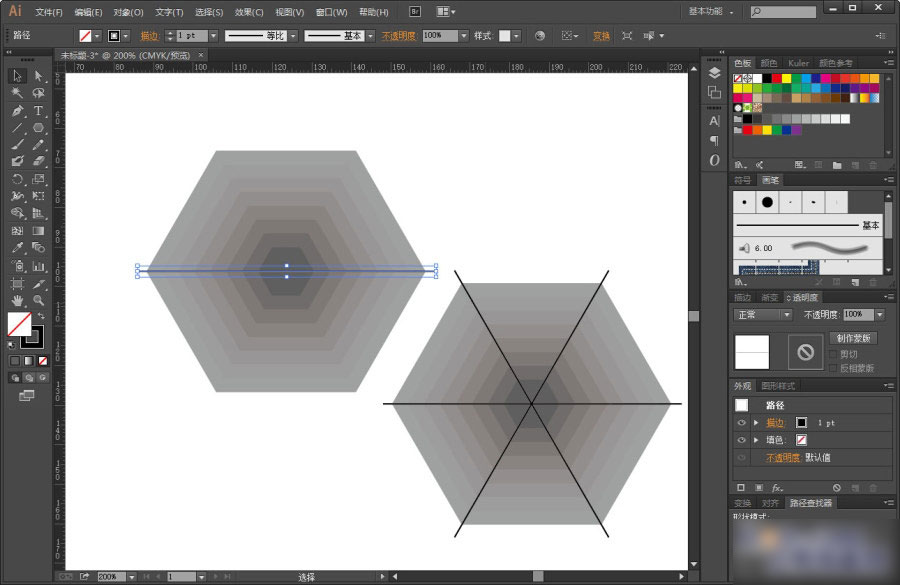
Task: Choose the Direct Selection tool
Action: [38, 76]
